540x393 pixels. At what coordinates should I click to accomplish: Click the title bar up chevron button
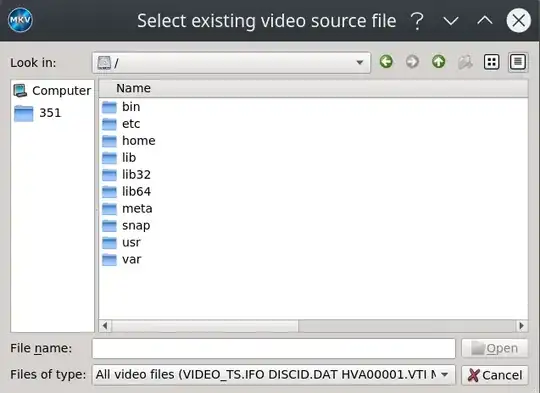(x=485, y=21)
